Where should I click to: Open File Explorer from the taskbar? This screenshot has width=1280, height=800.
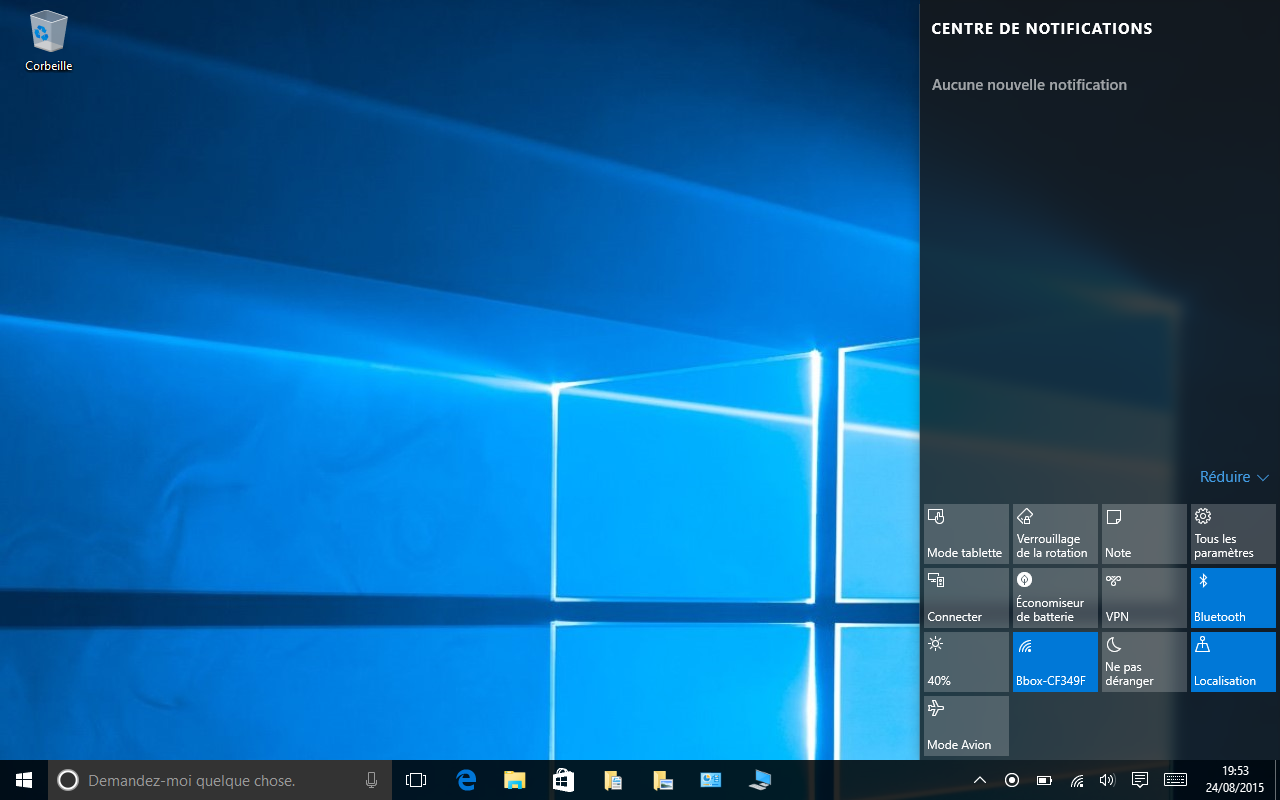[x=514, y=780]
